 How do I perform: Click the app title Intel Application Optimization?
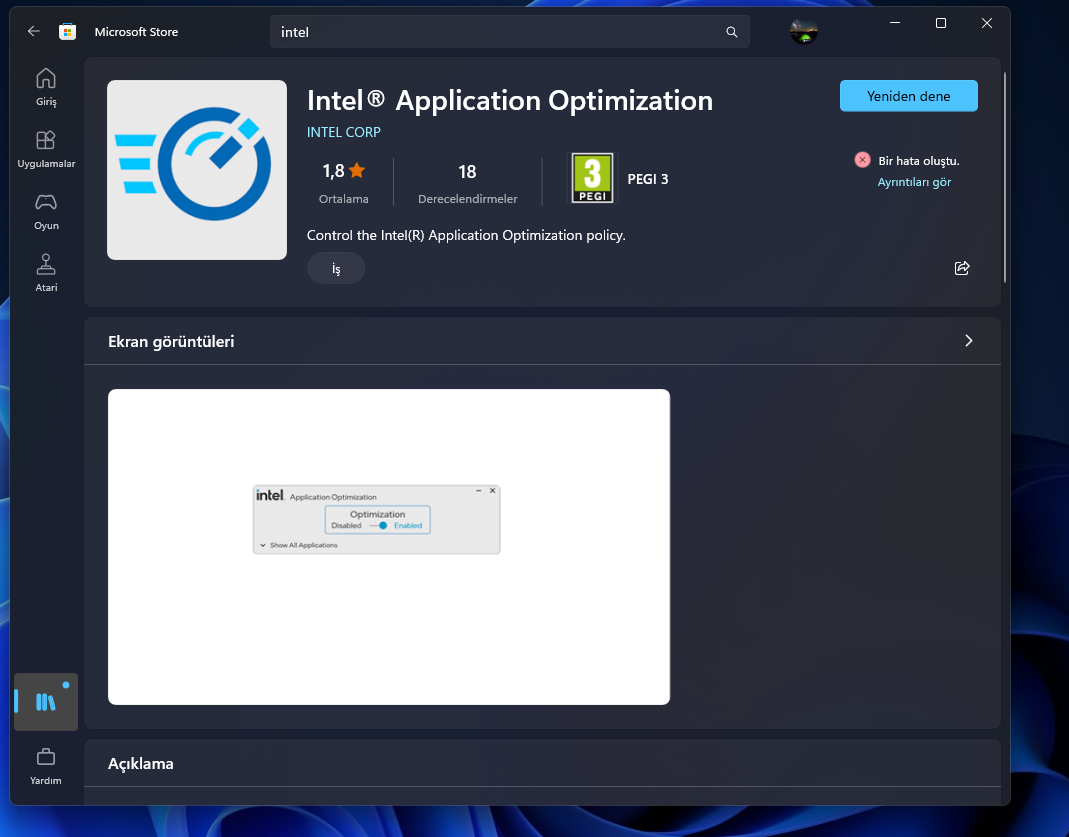510,101
